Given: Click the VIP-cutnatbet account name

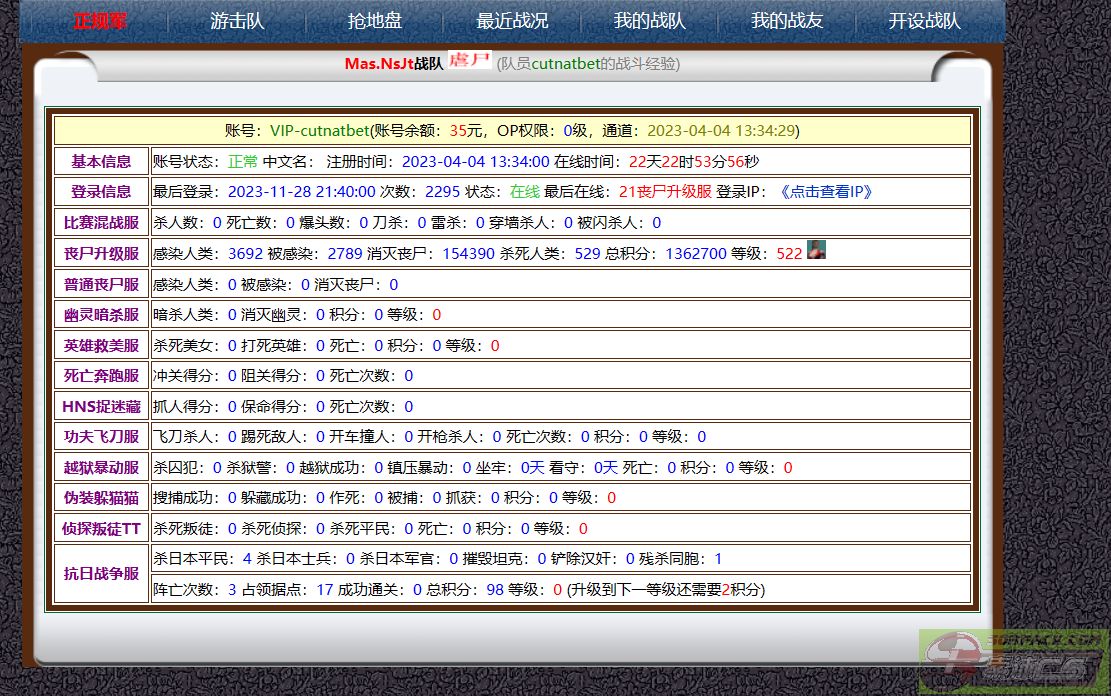Looking at the screenshot, I should pyautogui.click(x=320, y=131).
